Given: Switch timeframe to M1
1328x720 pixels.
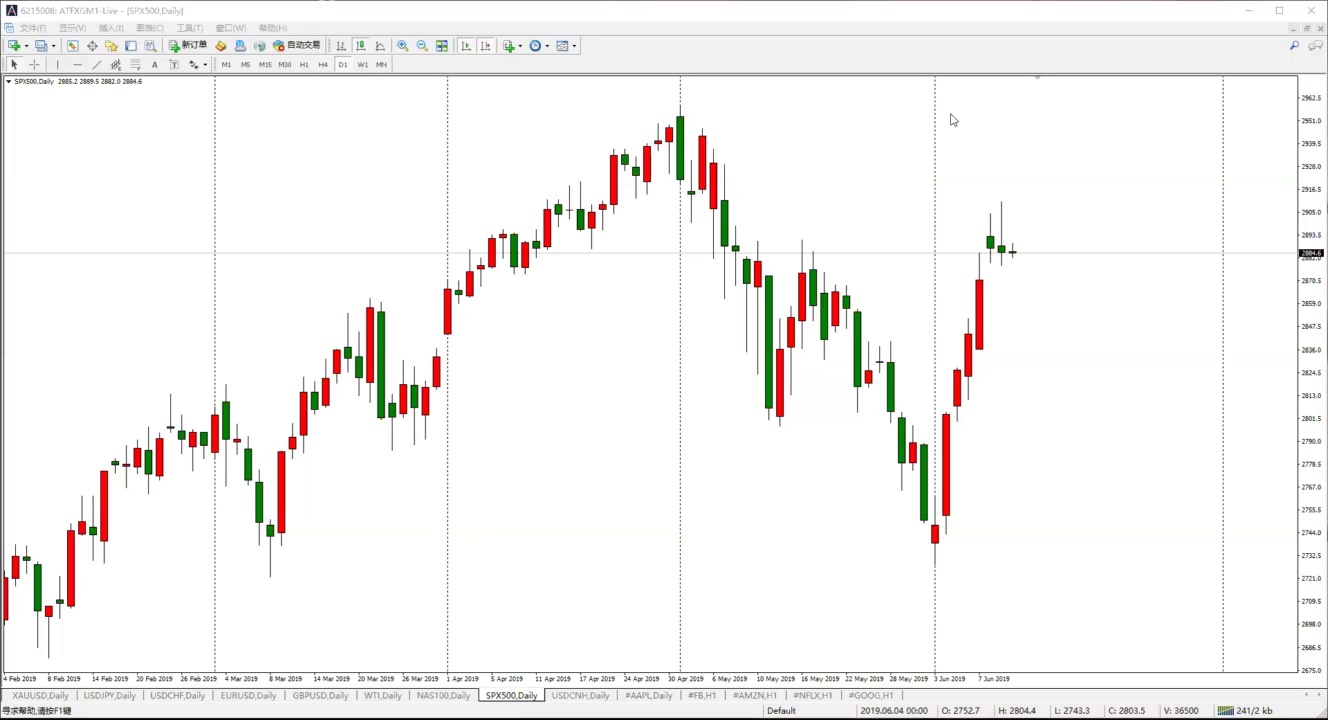Looking at the screenshot, I should pyautogui.click(x=226, y=65).
